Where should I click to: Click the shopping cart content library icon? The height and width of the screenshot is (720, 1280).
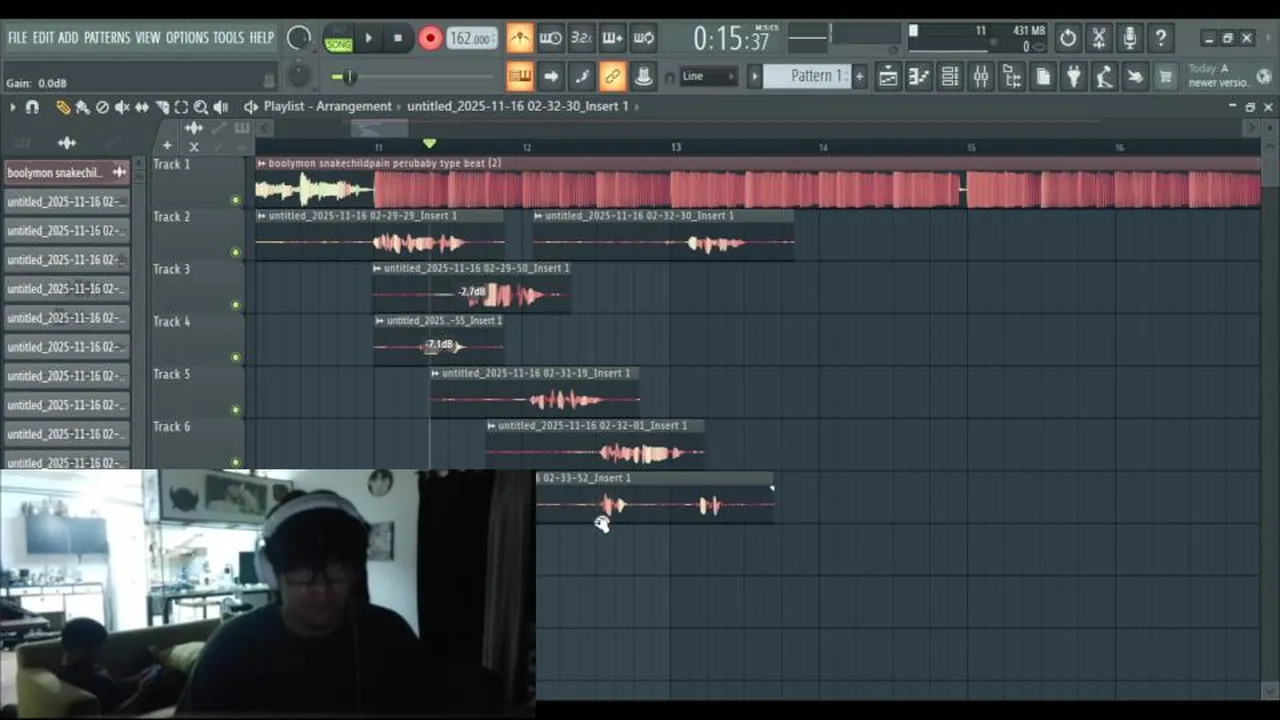click(x=1165, y=76)
